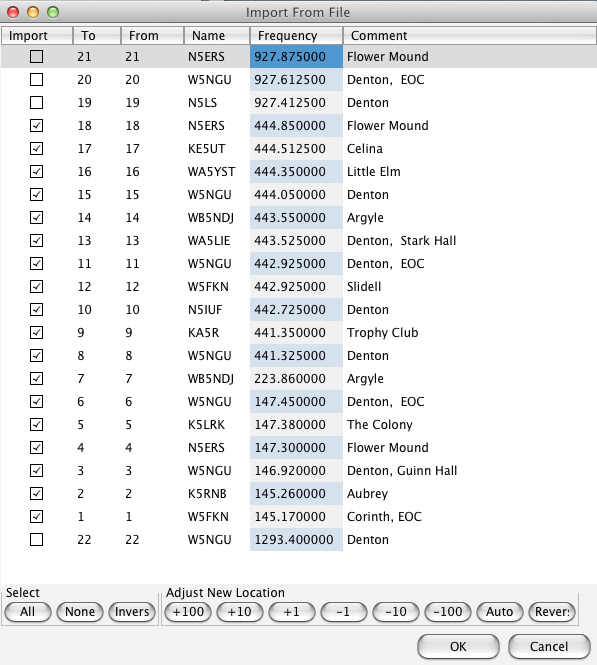Shift new location by +100
The width and height of the screenshot is (597, 665).
pos(188,612)
